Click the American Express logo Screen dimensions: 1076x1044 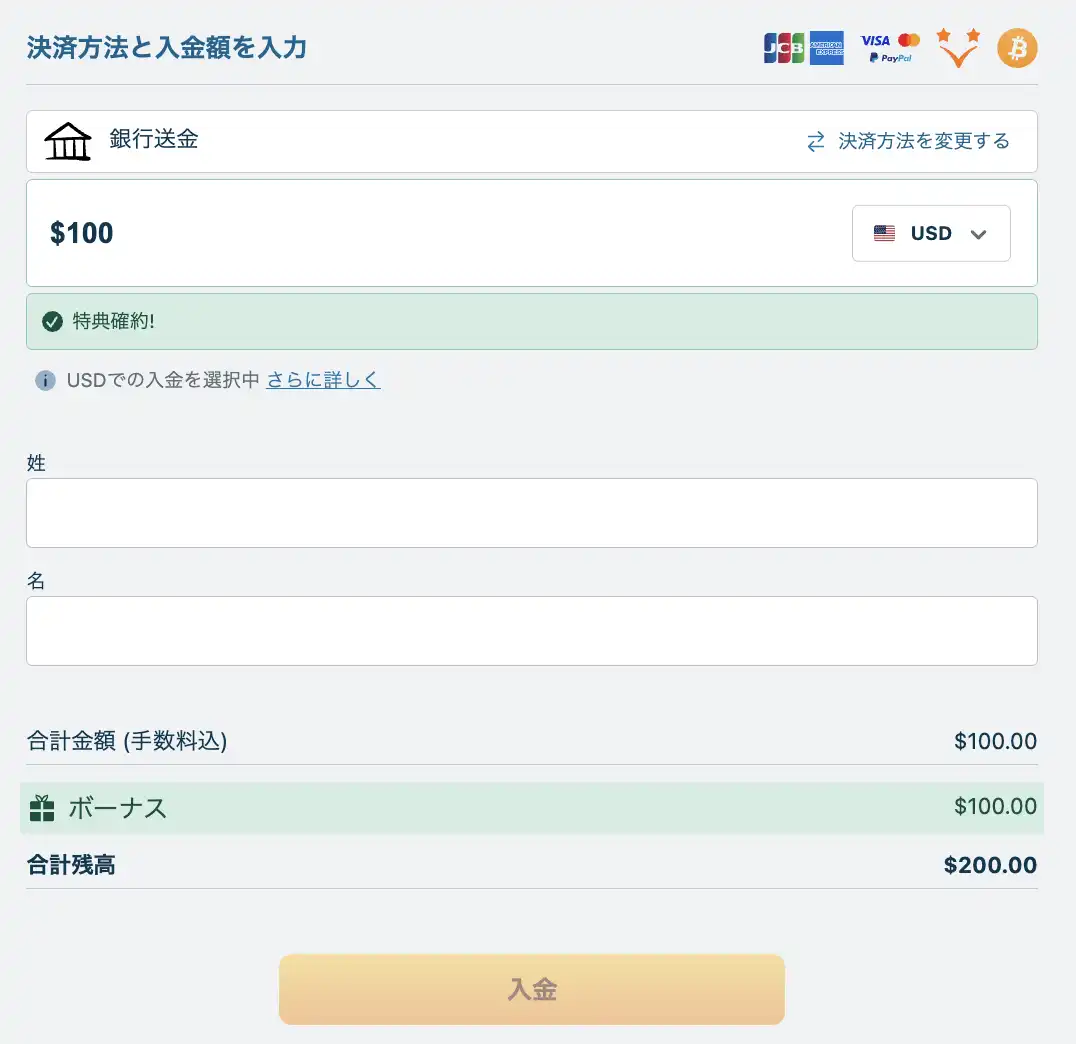(x=827, y=48)
